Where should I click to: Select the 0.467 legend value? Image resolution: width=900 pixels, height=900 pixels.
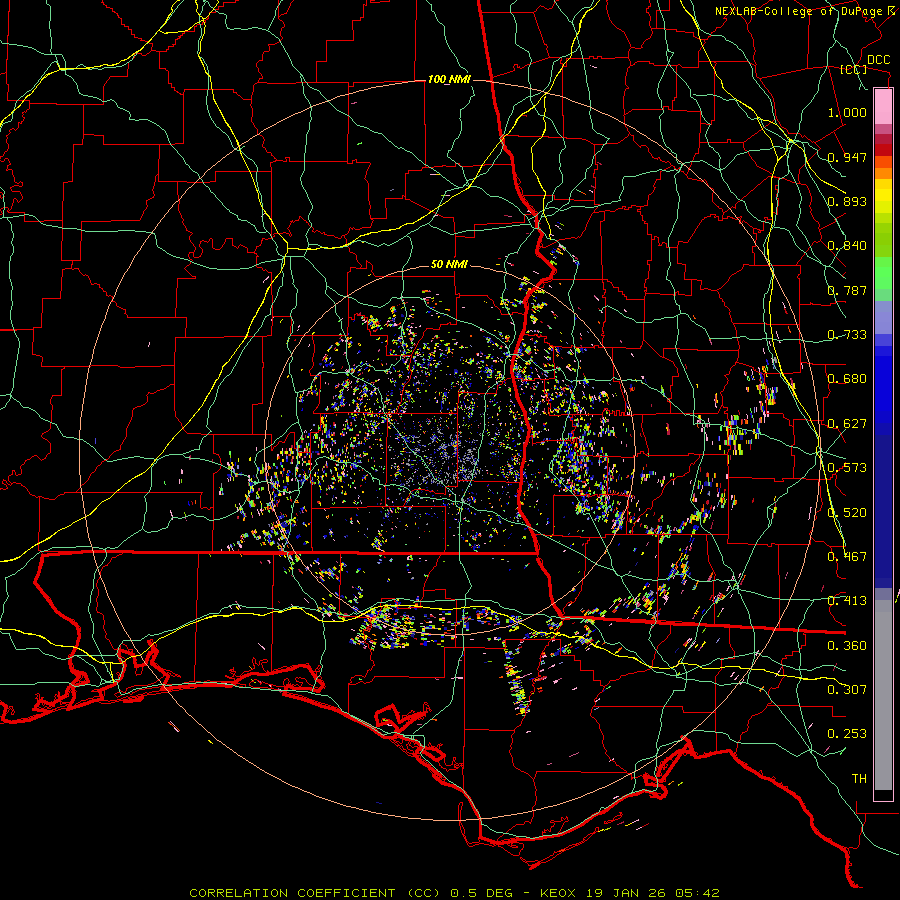[x=847, y=557]
